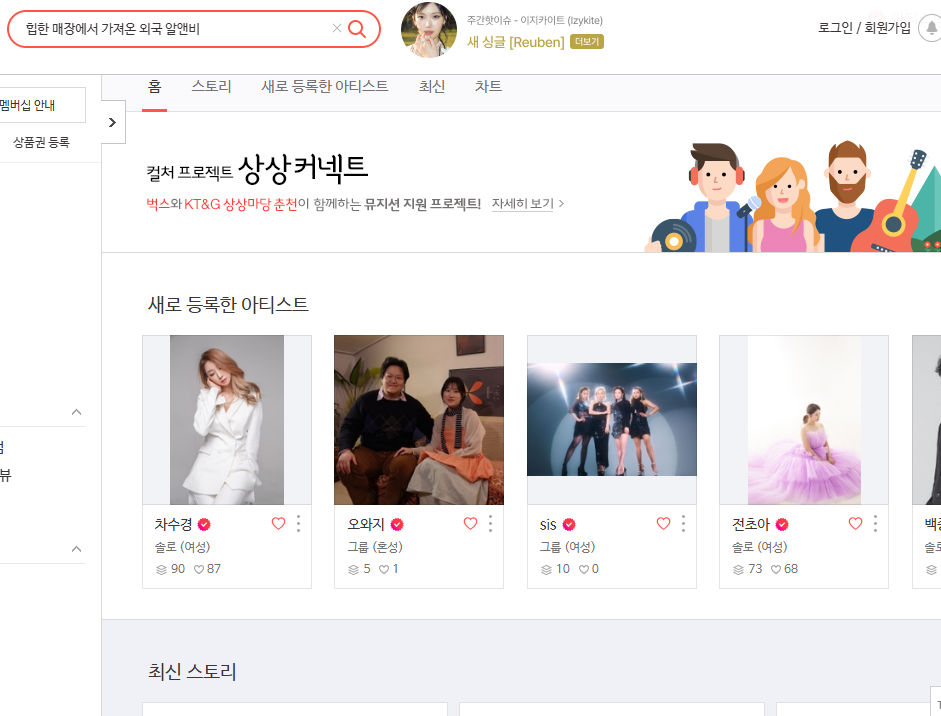Toggle the heart on 차수경's artist card
The height and width of the screenshot is (716, 941).
[x=277, y=522]
